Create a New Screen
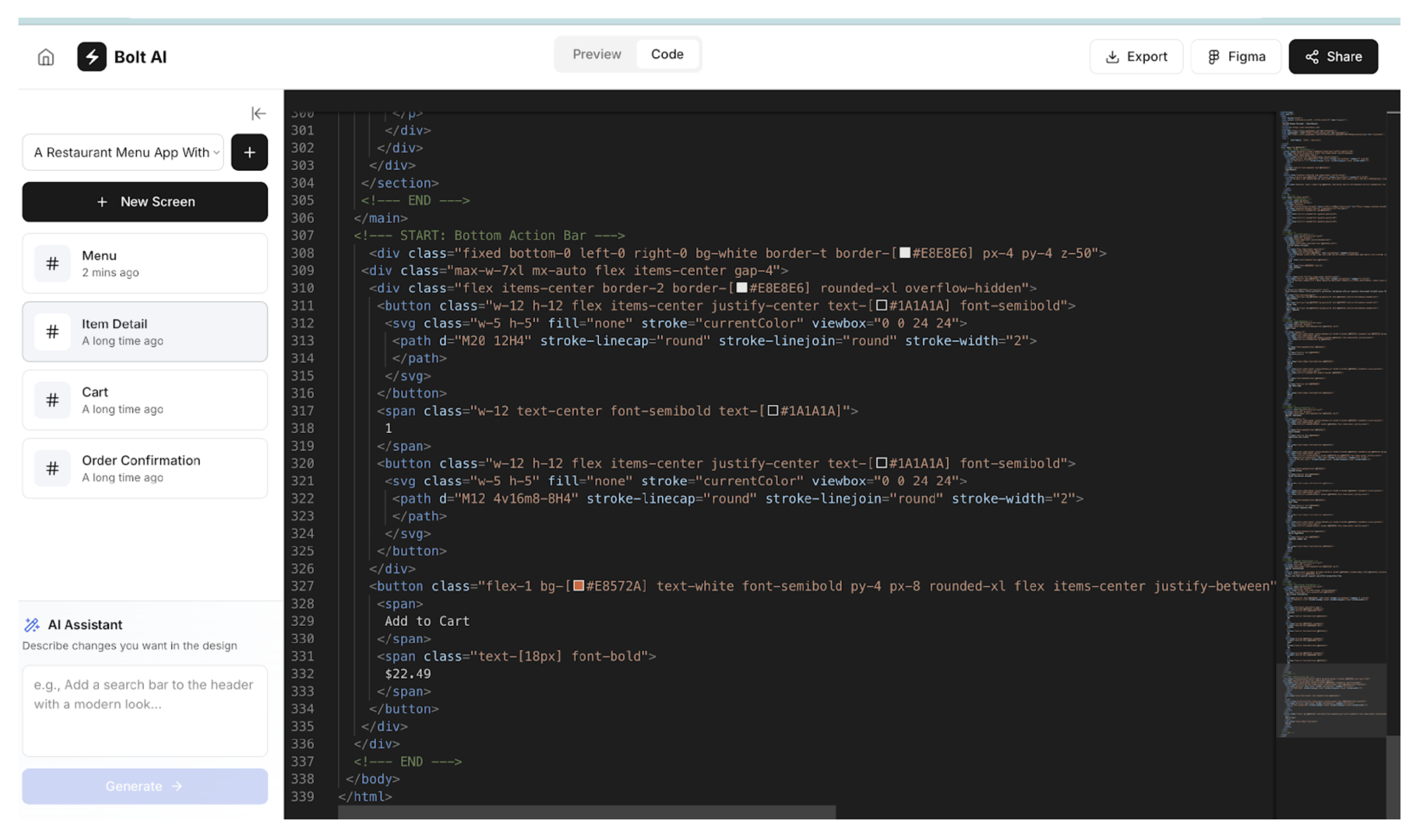This screenshot has width=1416, height=840. pyautogui.click(x=145, y=202)
